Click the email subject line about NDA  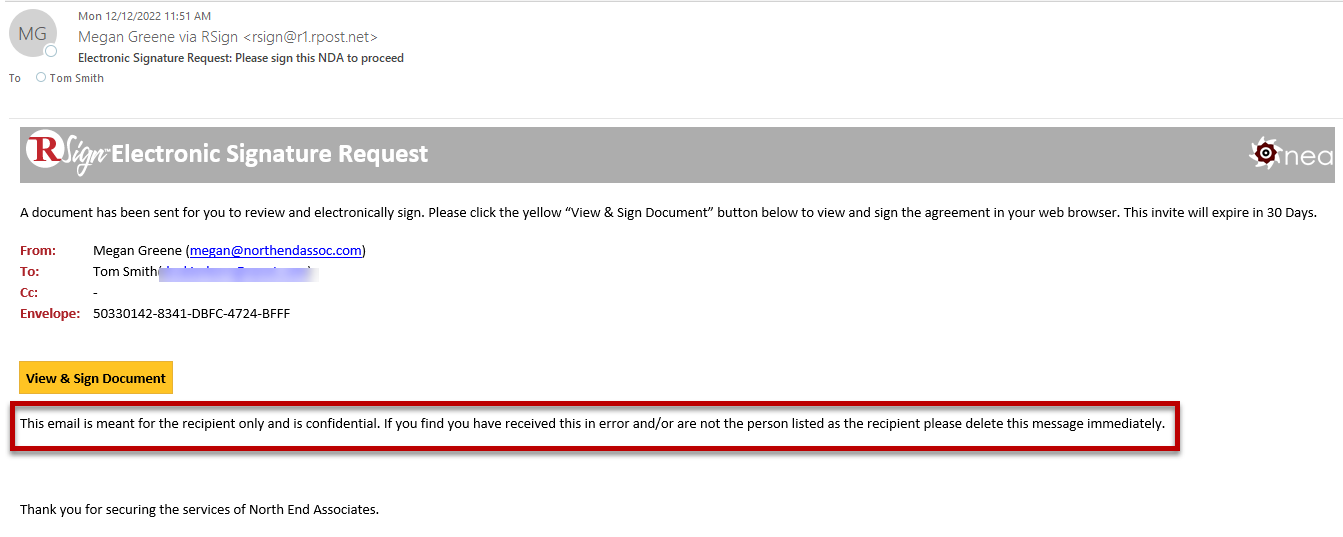coord(241,58)
